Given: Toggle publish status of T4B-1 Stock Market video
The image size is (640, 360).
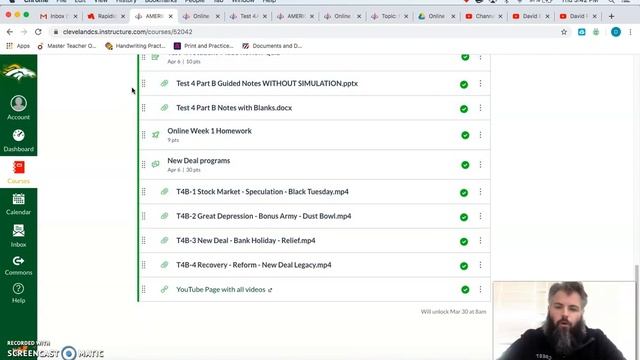Looking at the screenshot, I should click(x=464, y=193).
